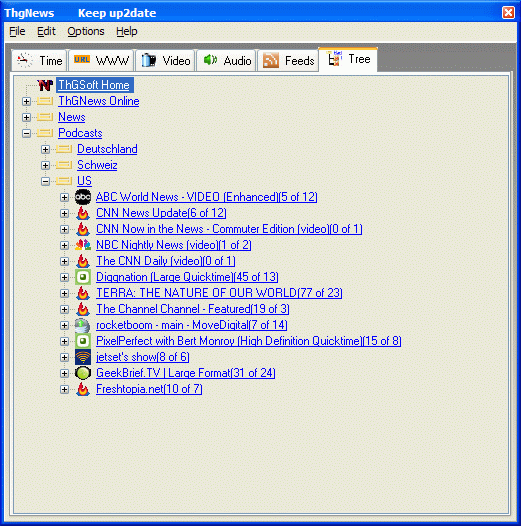Click the flame icon beside The Channel Channel

click(83, 309)
